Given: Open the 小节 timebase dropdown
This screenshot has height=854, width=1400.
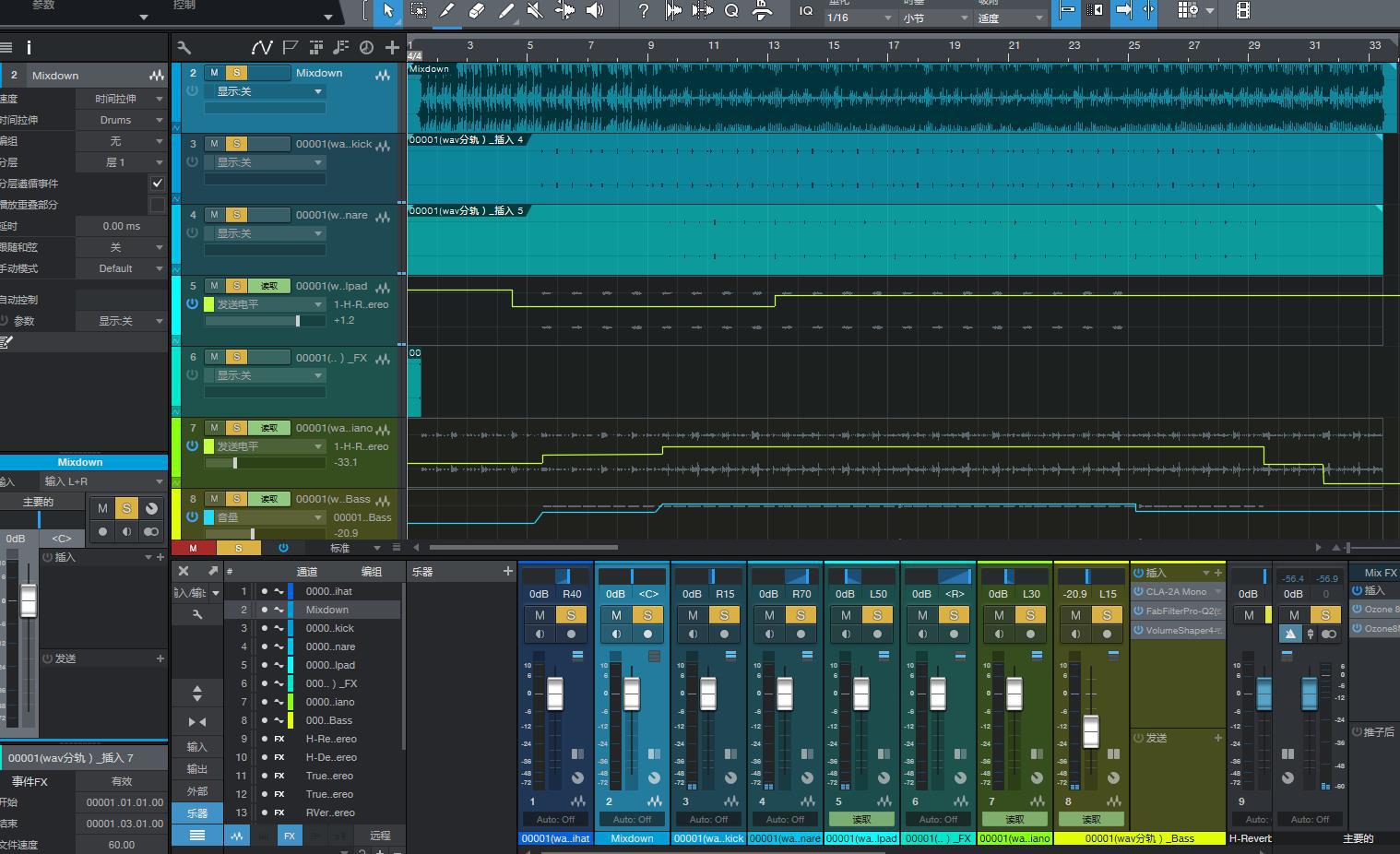Looking at the screenshot, I should point(935,18).
